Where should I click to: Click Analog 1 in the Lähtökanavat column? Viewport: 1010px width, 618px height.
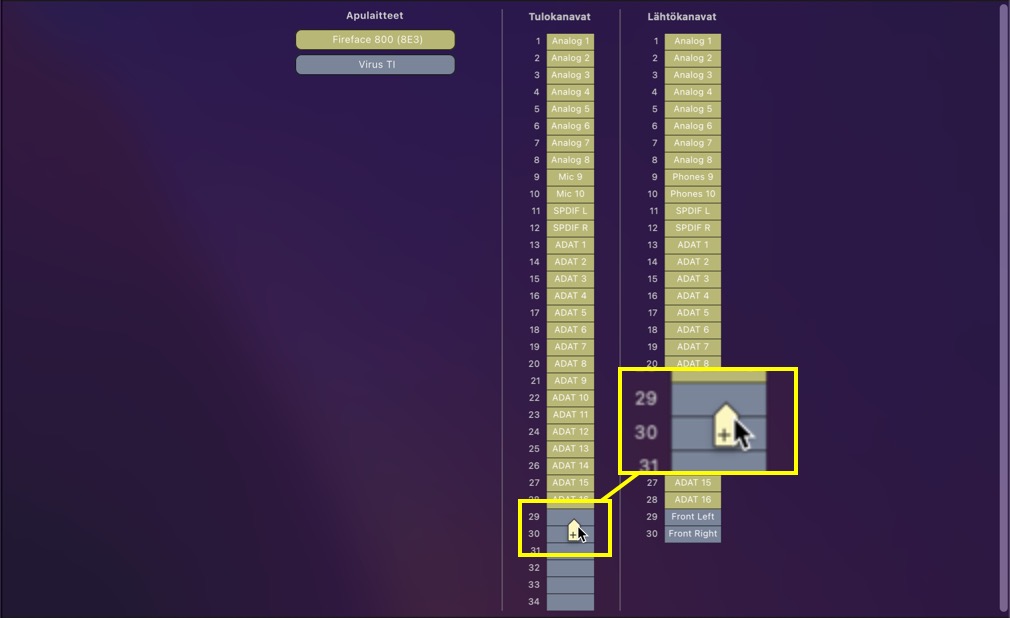click(x=692, y=41)
